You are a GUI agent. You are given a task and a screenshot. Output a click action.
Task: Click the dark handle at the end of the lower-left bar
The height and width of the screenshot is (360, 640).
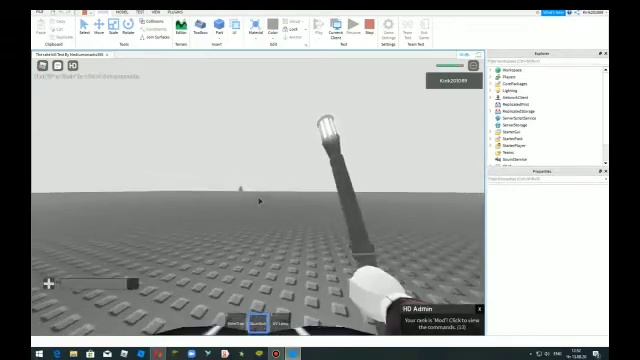pyautogui.click(x=132, y=283)
